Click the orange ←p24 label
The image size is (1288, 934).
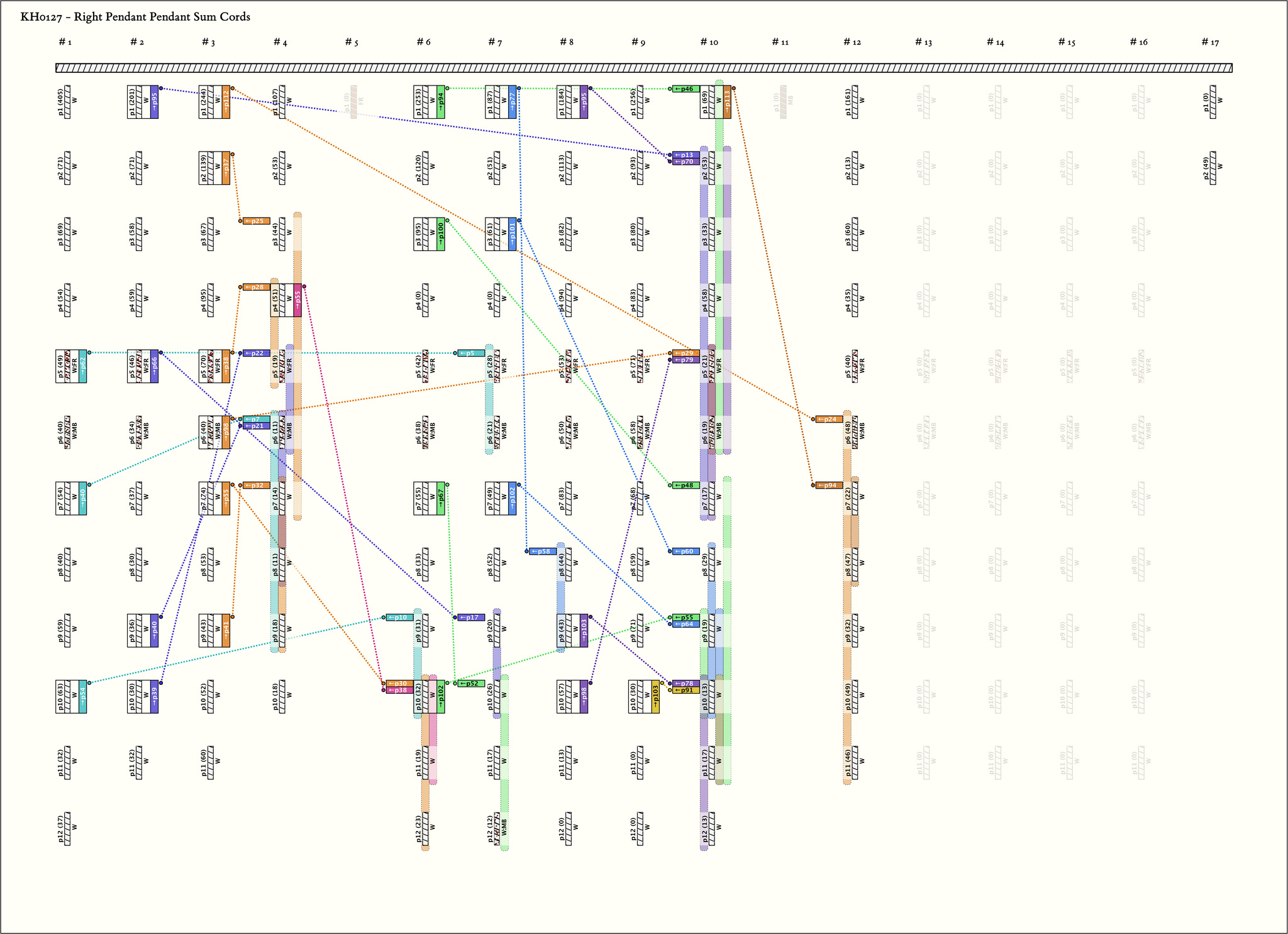[829, 419]
